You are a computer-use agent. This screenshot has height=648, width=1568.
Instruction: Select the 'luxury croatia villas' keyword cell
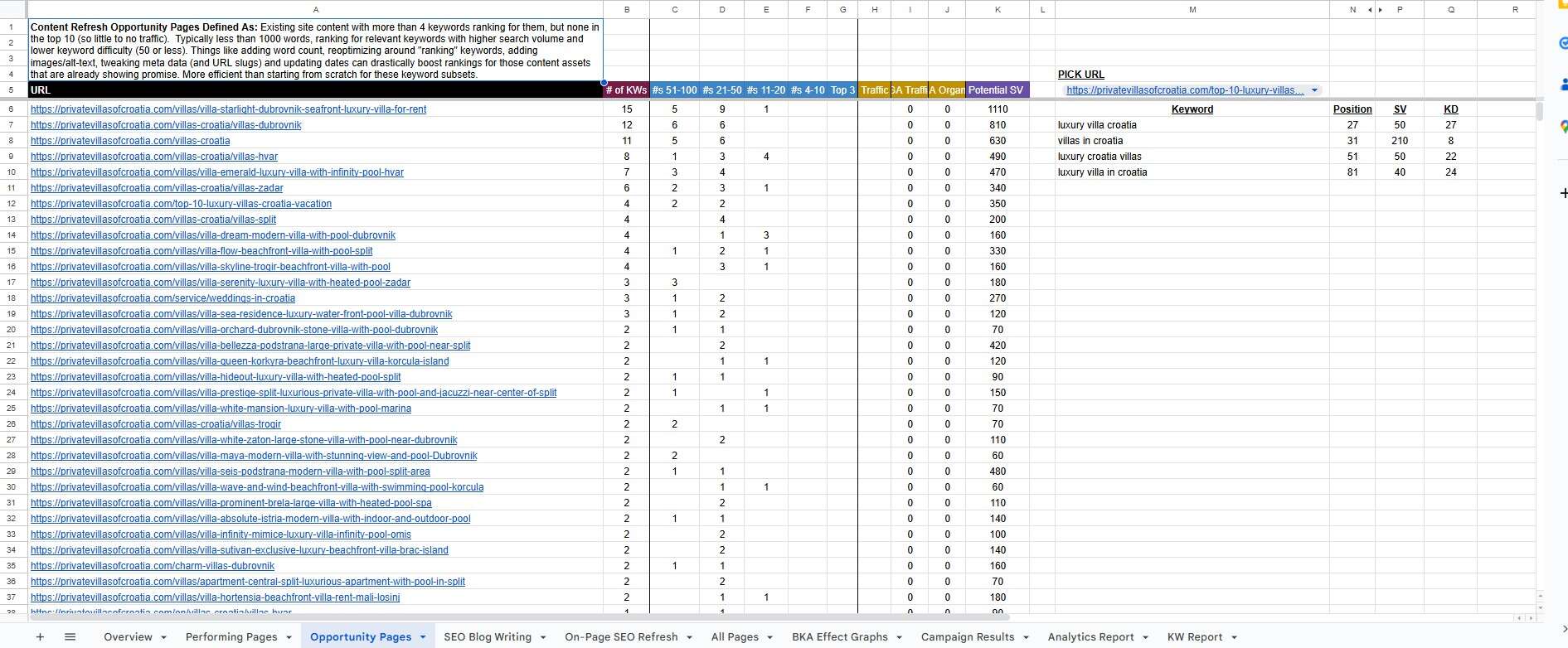tap(1192, 157)
